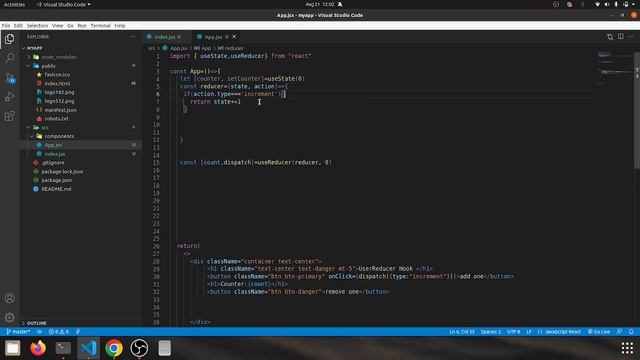Screen dimensions: 640x360
Task: Open Terminal from the dock
Action: [x=63, y=348]
